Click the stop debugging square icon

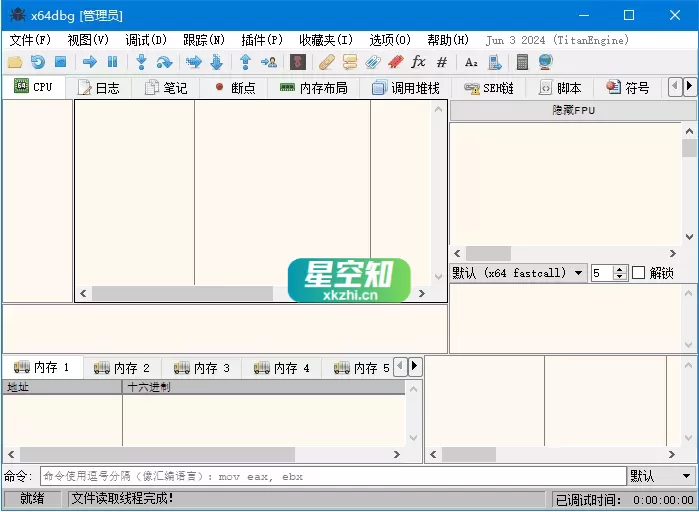point(61,62)
